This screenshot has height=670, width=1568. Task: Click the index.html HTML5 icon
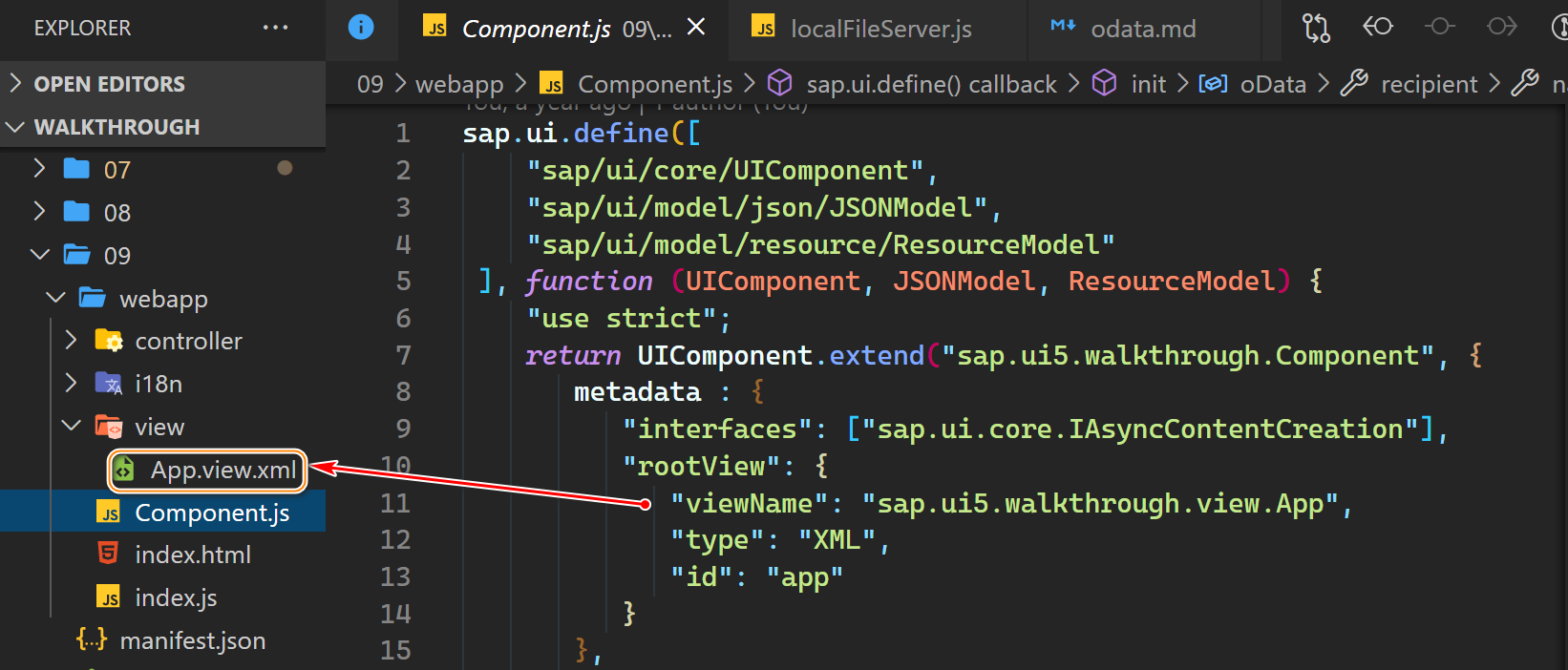click(109, 555)
